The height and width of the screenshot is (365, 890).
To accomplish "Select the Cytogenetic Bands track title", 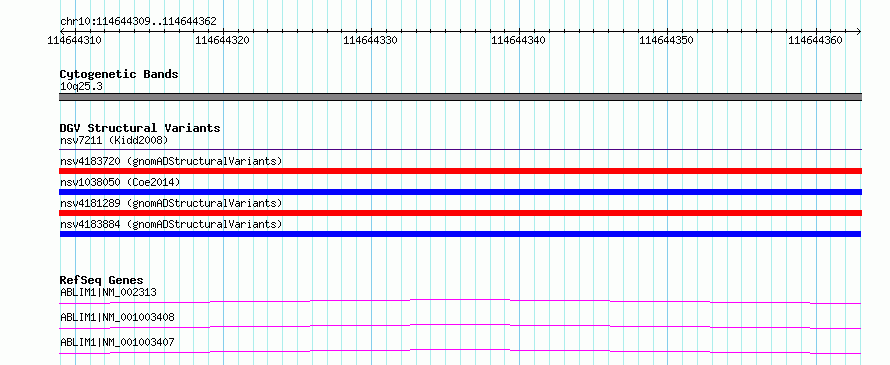I will 119,74.
